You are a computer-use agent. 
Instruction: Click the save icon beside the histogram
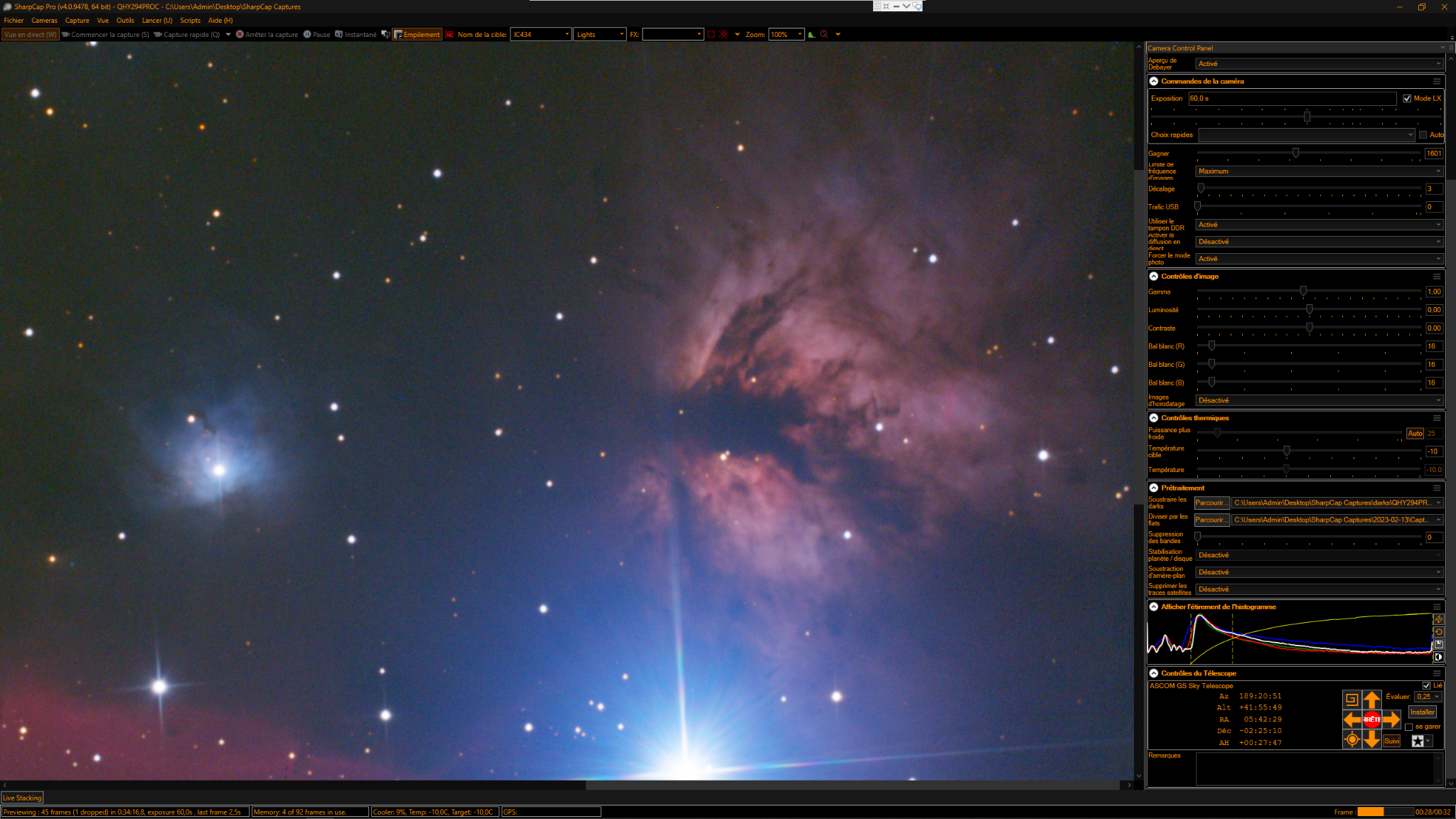click(x=1438, y=644)
